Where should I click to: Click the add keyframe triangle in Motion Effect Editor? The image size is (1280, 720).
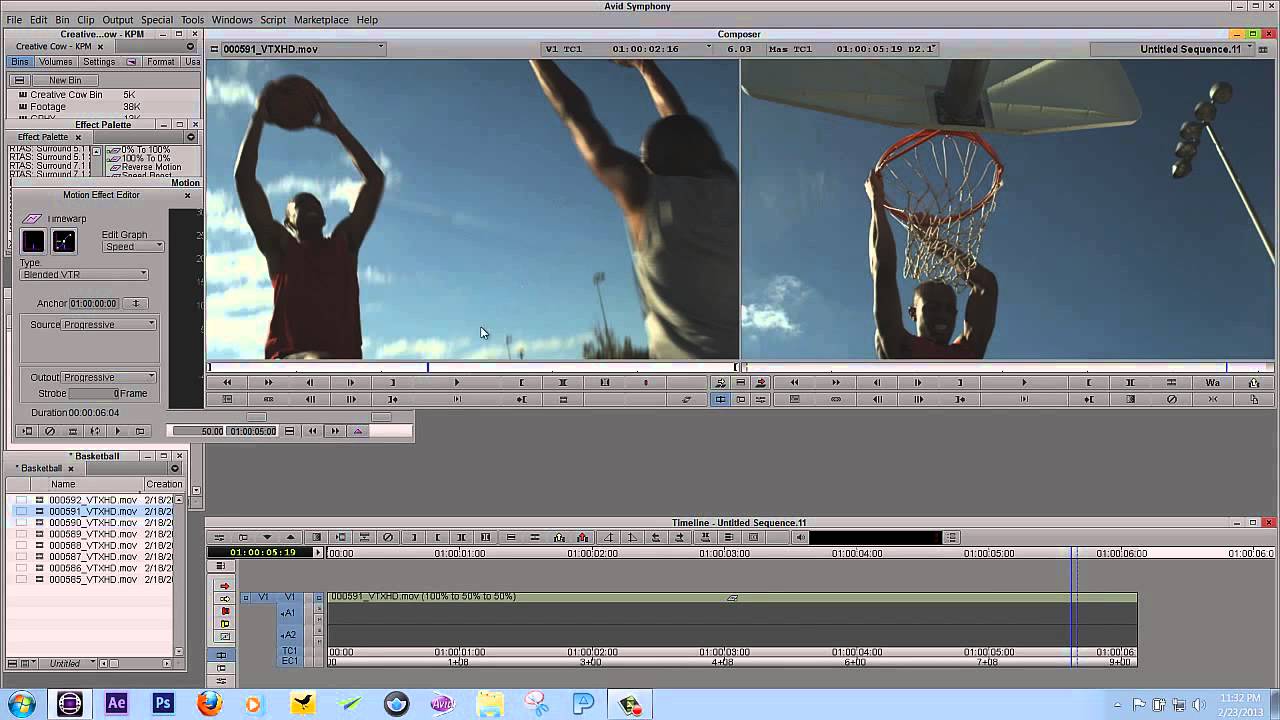tap(358, 431)
